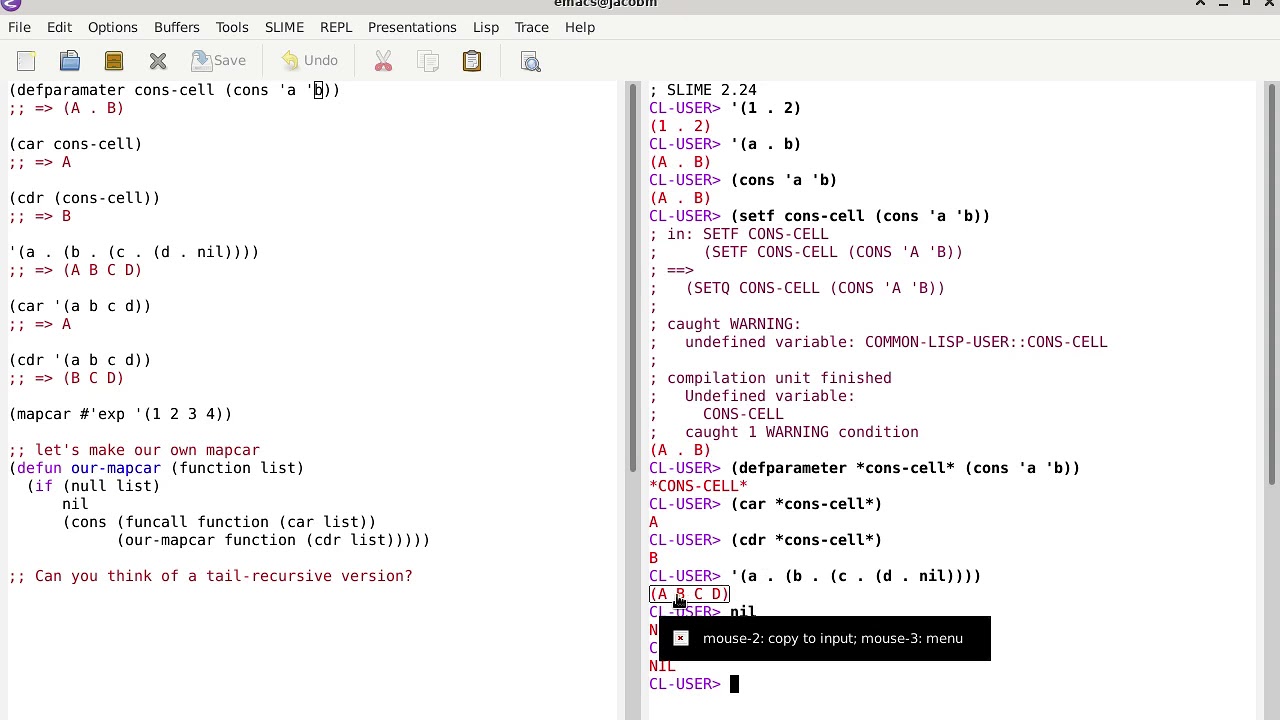Image resolution: width=1280 pixels, height=720 pixels.
Task: Click the Undo toolbar button
Action: [309, 61]
